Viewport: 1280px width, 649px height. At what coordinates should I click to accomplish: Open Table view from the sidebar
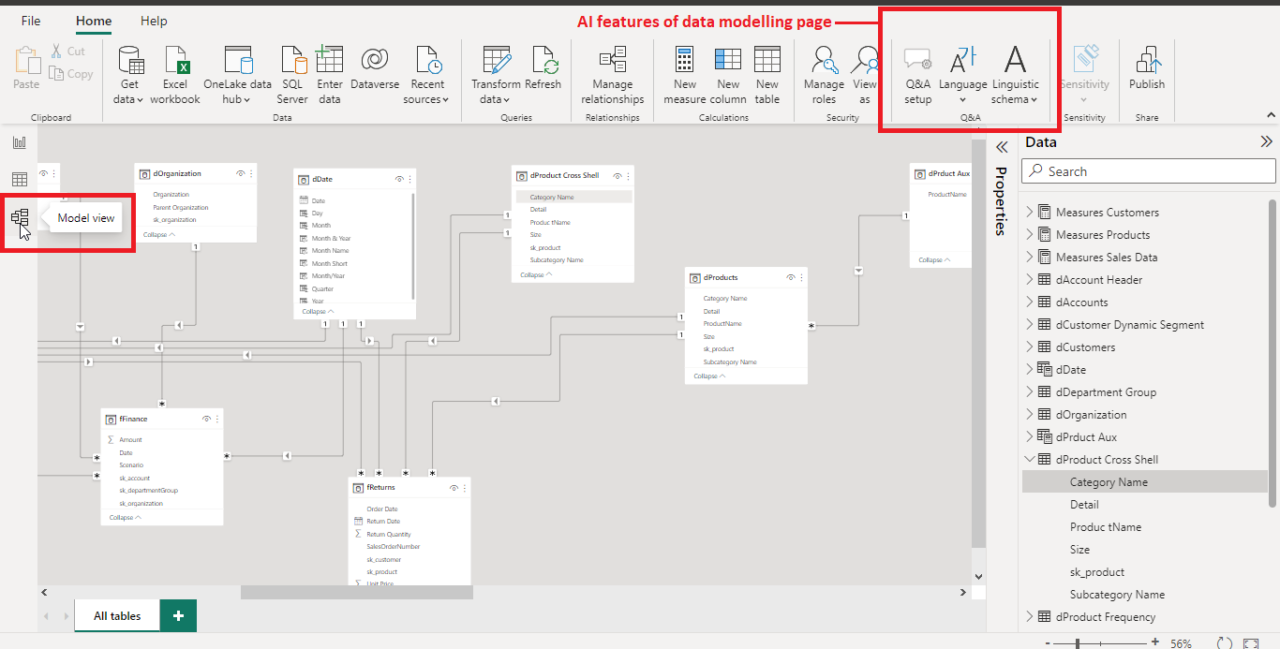(x=18, y=178)
